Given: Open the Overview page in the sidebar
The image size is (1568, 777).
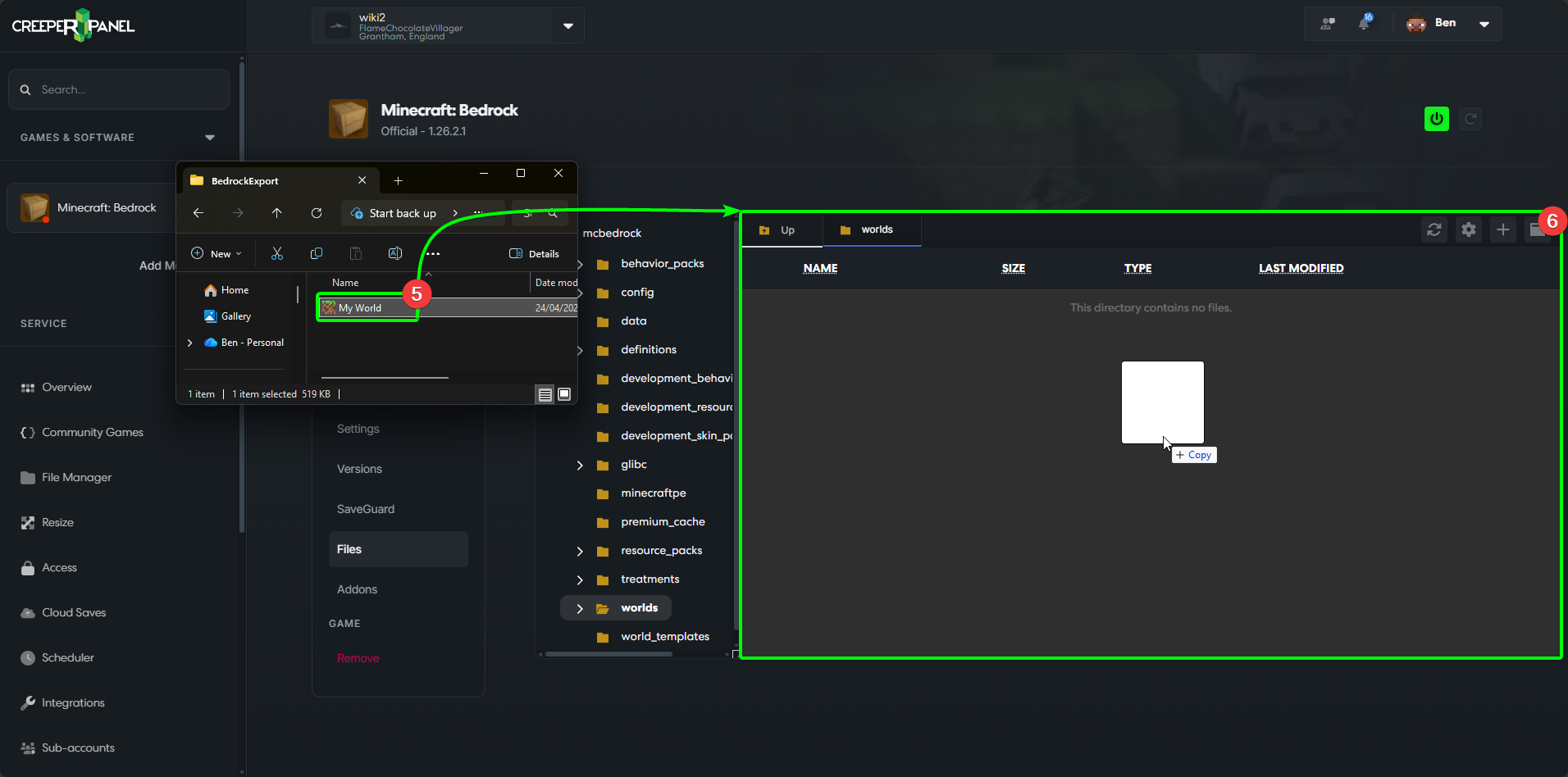Looking at the screenshot, I should [x=66, y=387].
